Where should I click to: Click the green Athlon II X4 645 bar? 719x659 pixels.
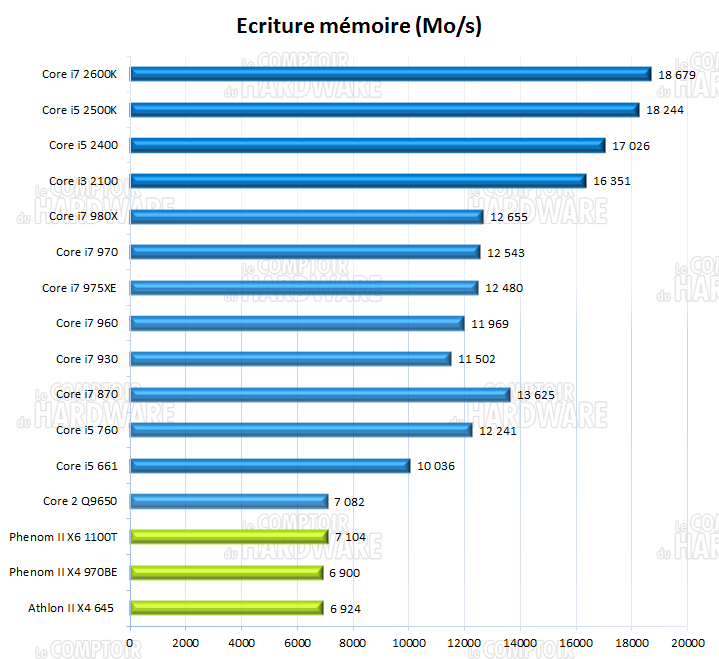[227, 608]
